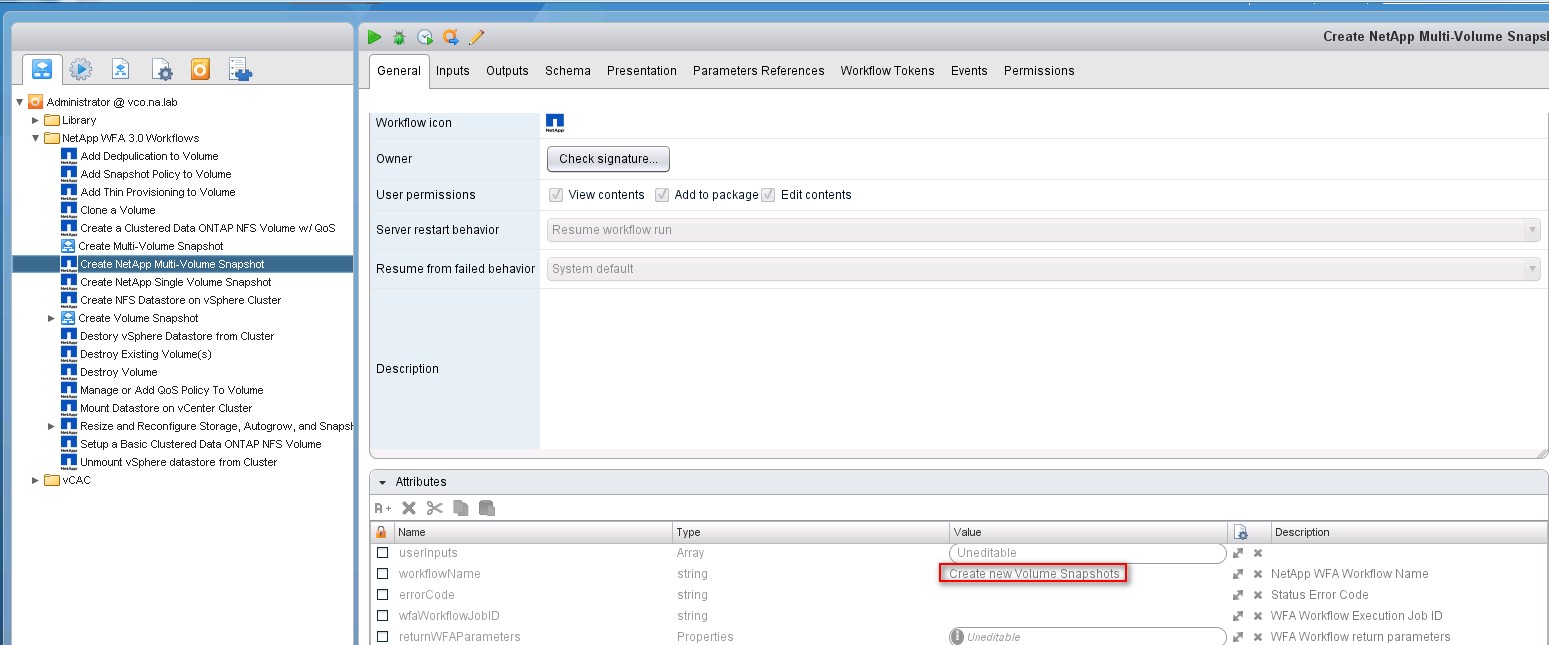Click the NetApp workflow icon image
Image resolution: width=1549 pixels, height=645 pixels.
coord(555,123)
